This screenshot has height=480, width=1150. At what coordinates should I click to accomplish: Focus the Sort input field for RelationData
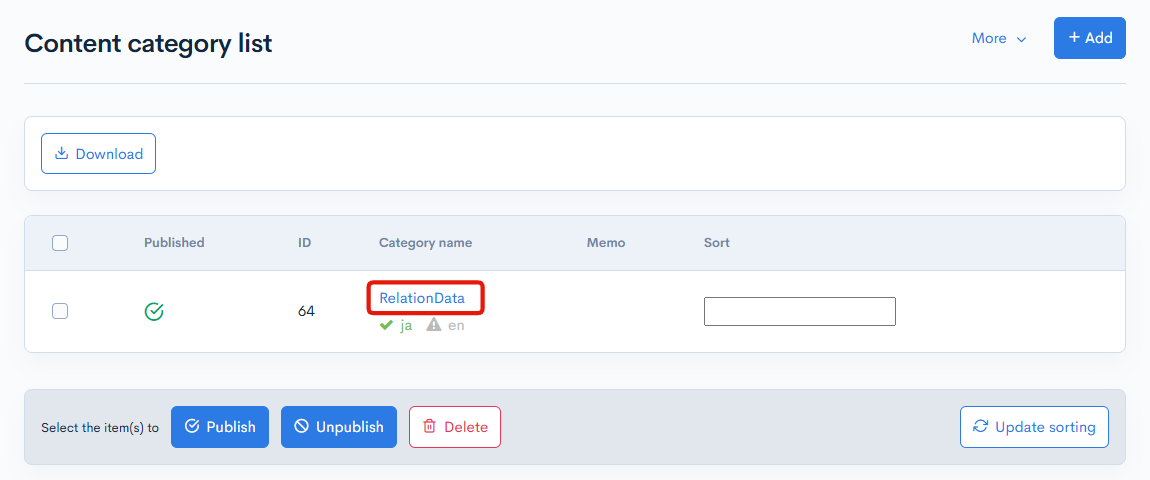pyautogui.click(x=799, y=312)
